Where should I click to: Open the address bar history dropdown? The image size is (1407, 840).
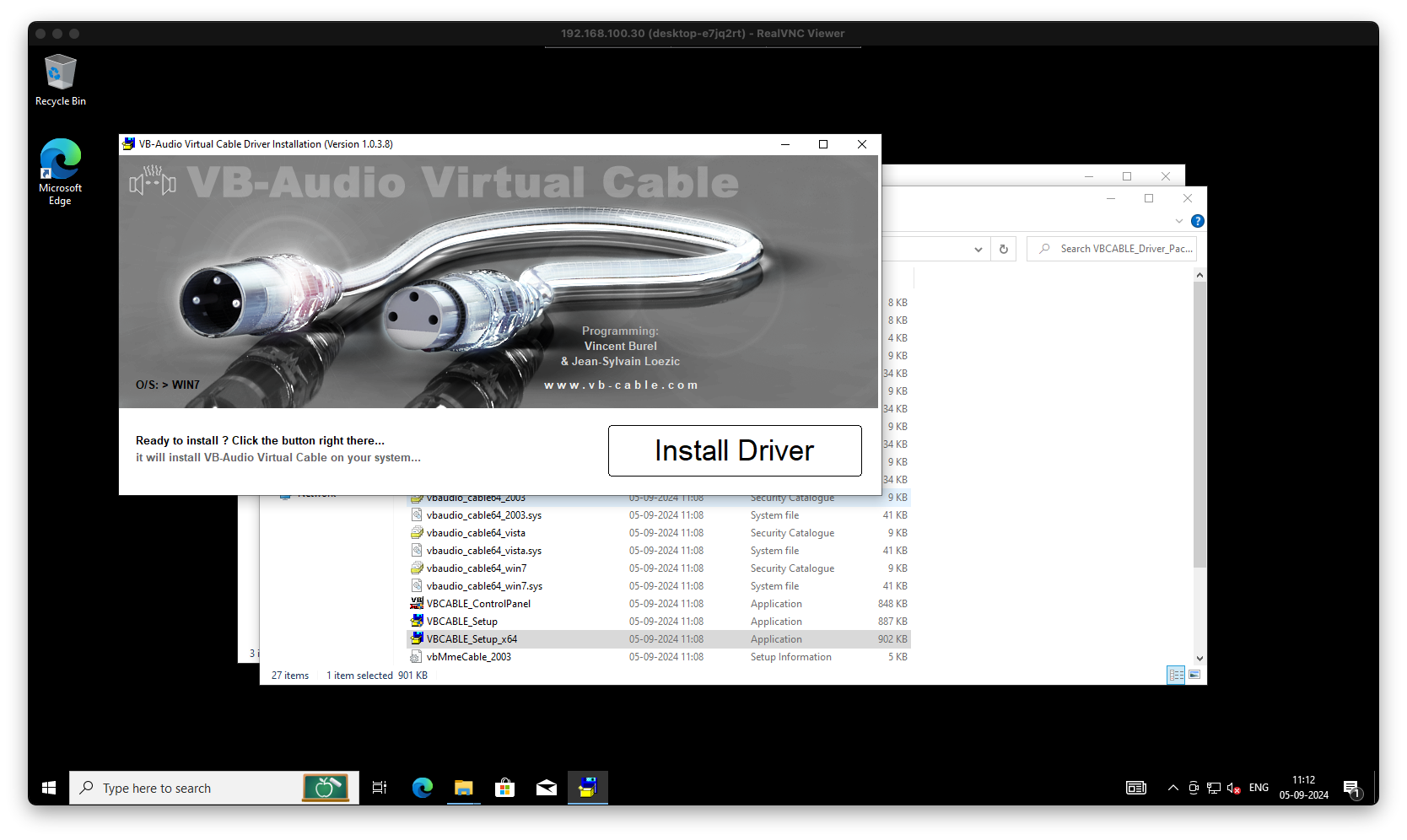pos(978,249)
